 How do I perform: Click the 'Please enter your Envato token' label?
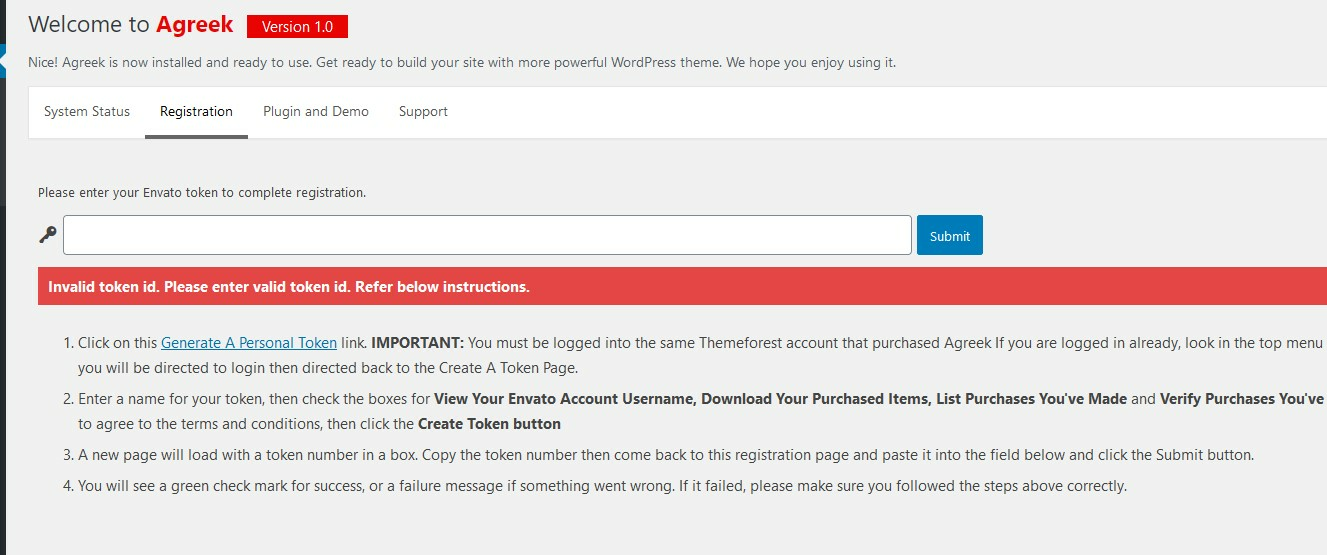click(x=202, y=192)
